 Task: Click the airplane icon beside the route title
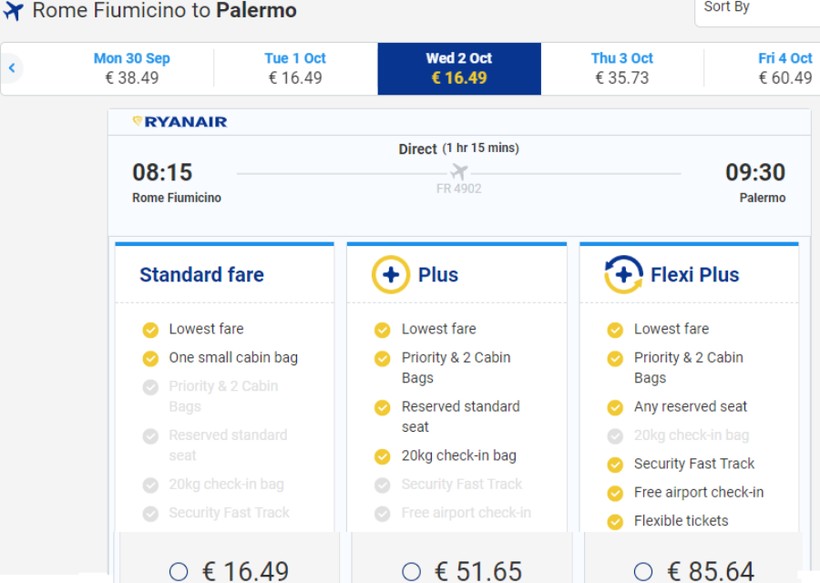(13, 12)
